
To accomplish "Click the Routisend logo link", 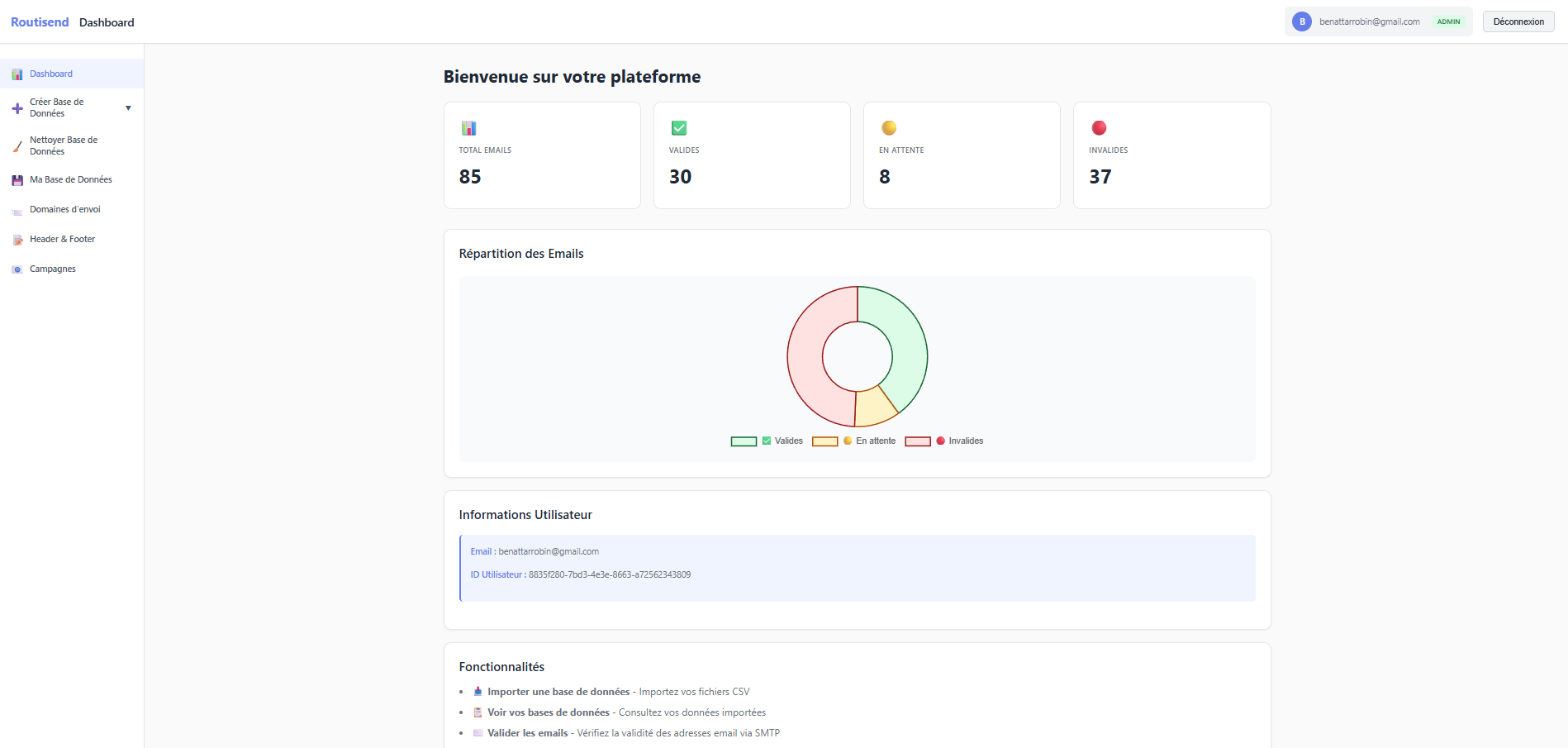I will pos(39,21).
